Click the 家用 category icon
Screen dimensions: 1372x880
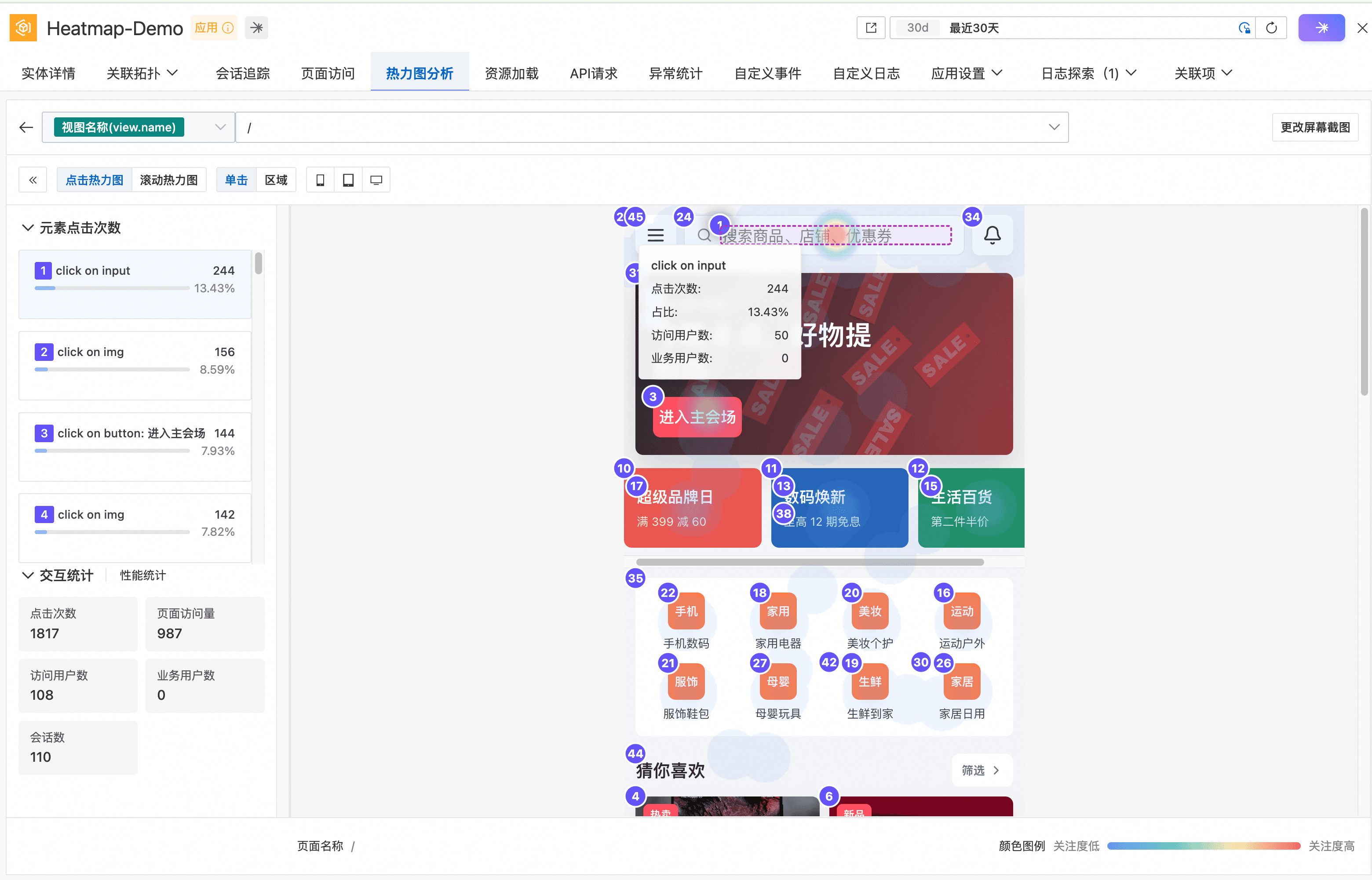[x=778, y=611]
